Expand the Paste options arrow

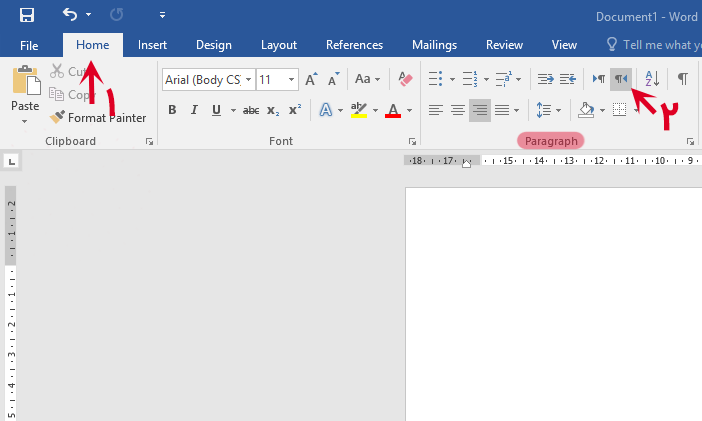[25, 121]
